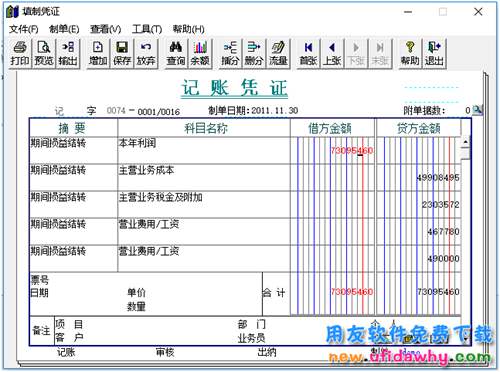500x372 pixels.
Task: Open 查询 binoculars search tool
Action: click(x=176, y=53)
